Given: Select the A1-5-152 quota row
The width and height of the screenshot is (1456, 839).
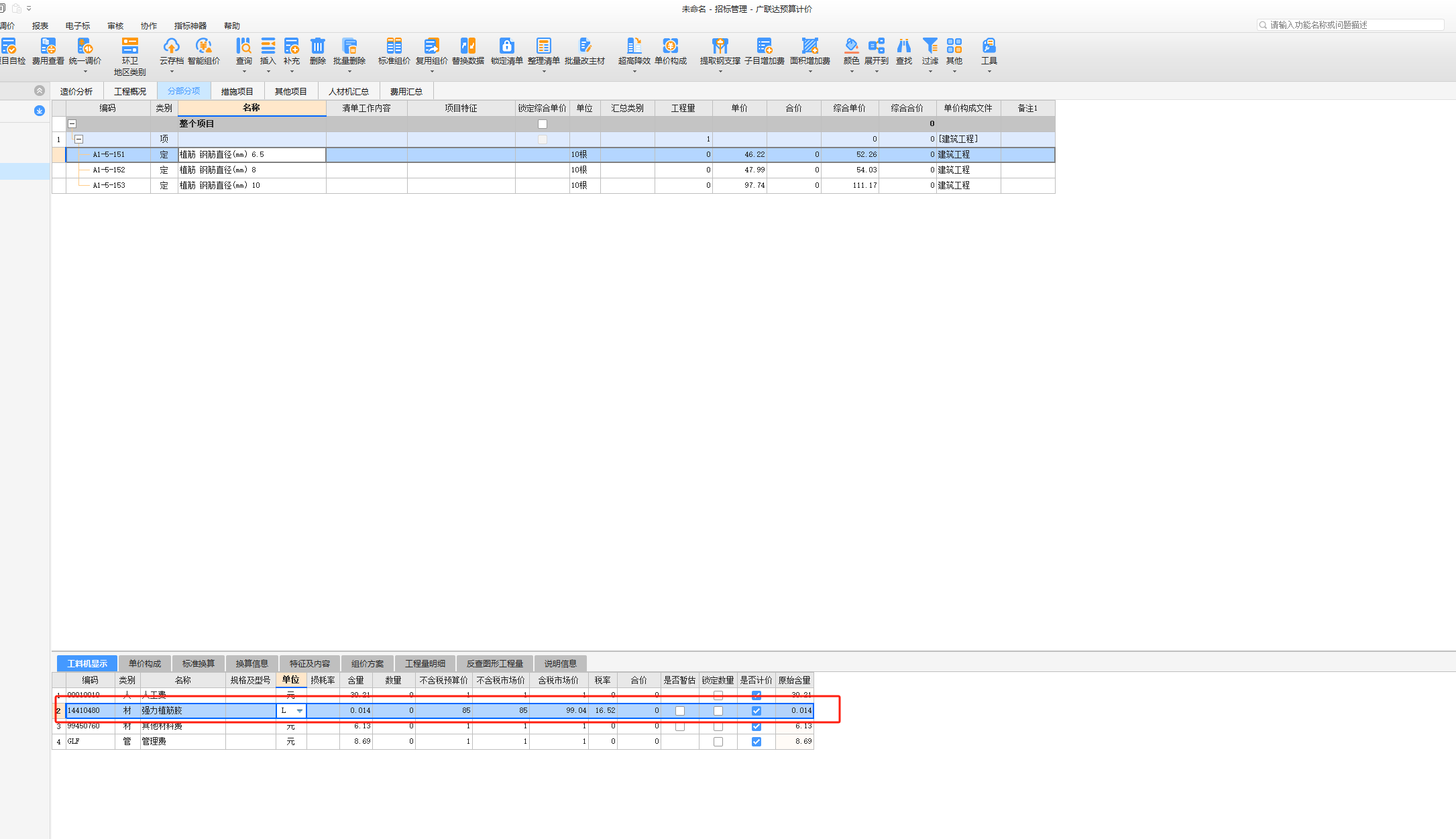Looking at the screenshot, I should [x=554, y=170].
